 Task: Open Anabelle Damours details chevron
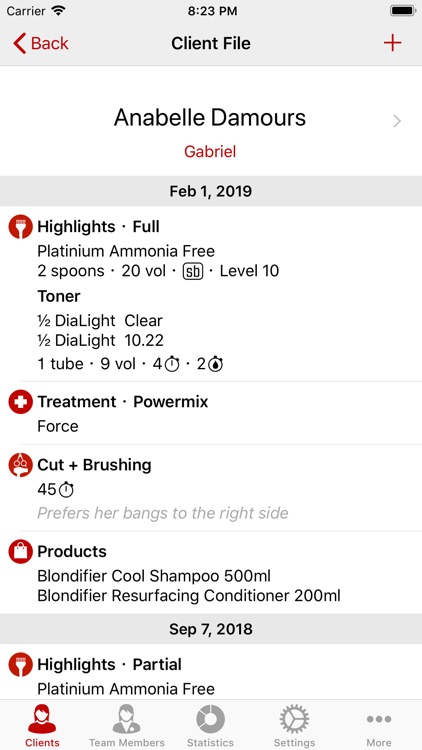[x=397, y=121]
